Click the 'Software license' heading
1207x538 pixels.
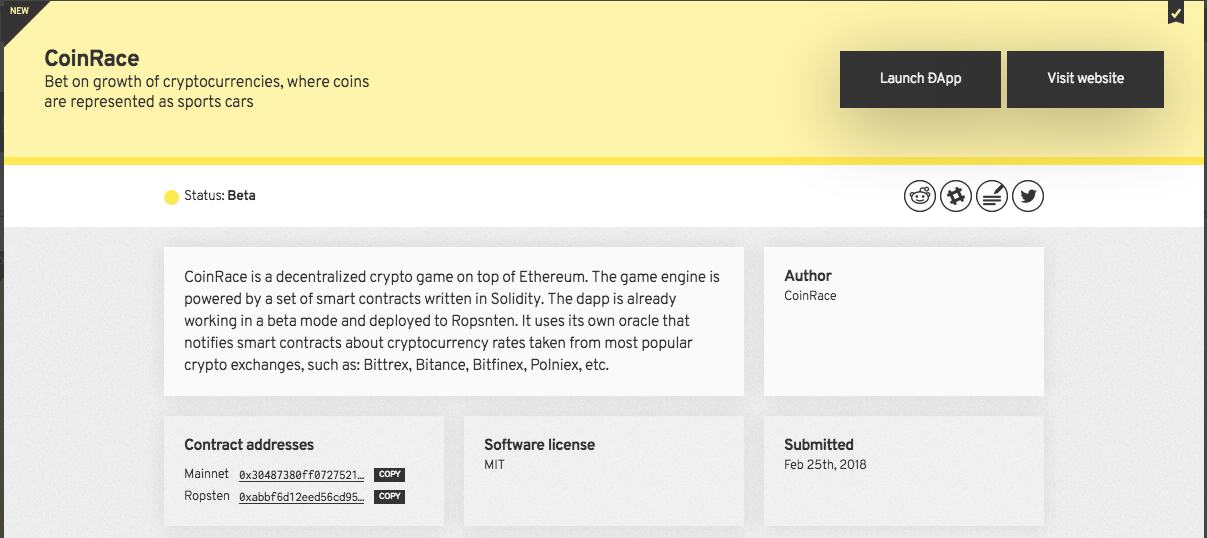tap(539, 445)
